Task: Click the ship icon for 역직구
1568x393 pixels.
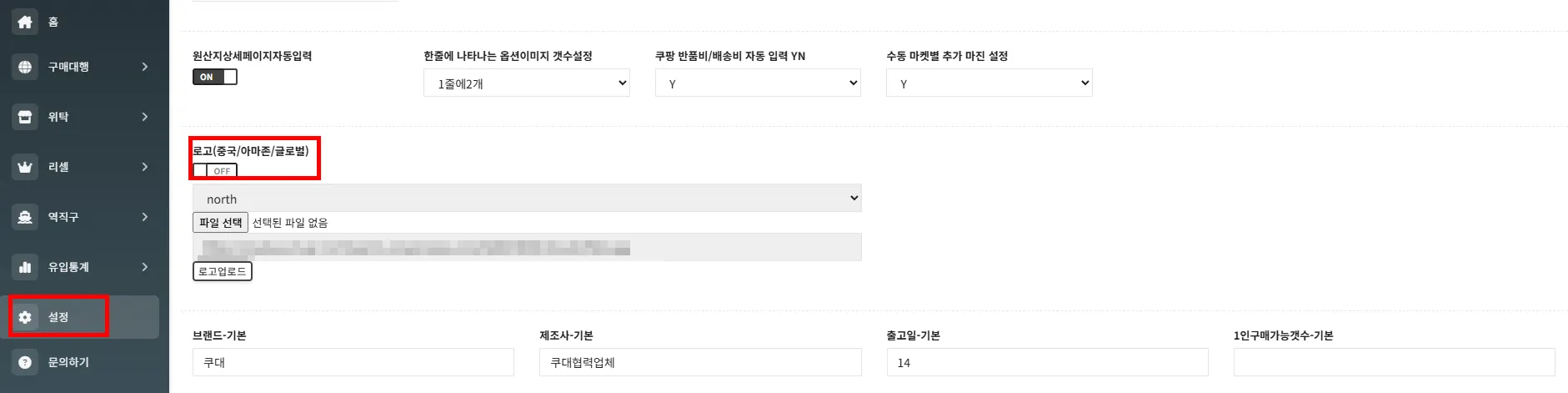Action: pyautogui.click(x=25, y=217)
